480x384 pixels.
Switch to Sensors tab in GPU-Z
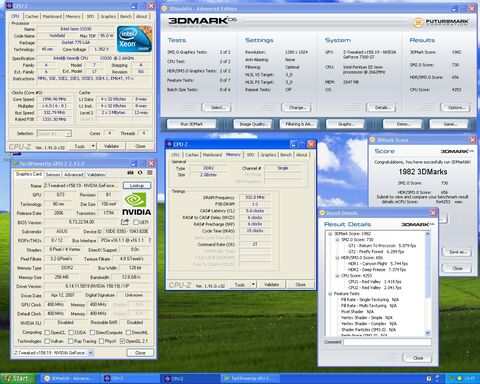click(x=53, y=175)
